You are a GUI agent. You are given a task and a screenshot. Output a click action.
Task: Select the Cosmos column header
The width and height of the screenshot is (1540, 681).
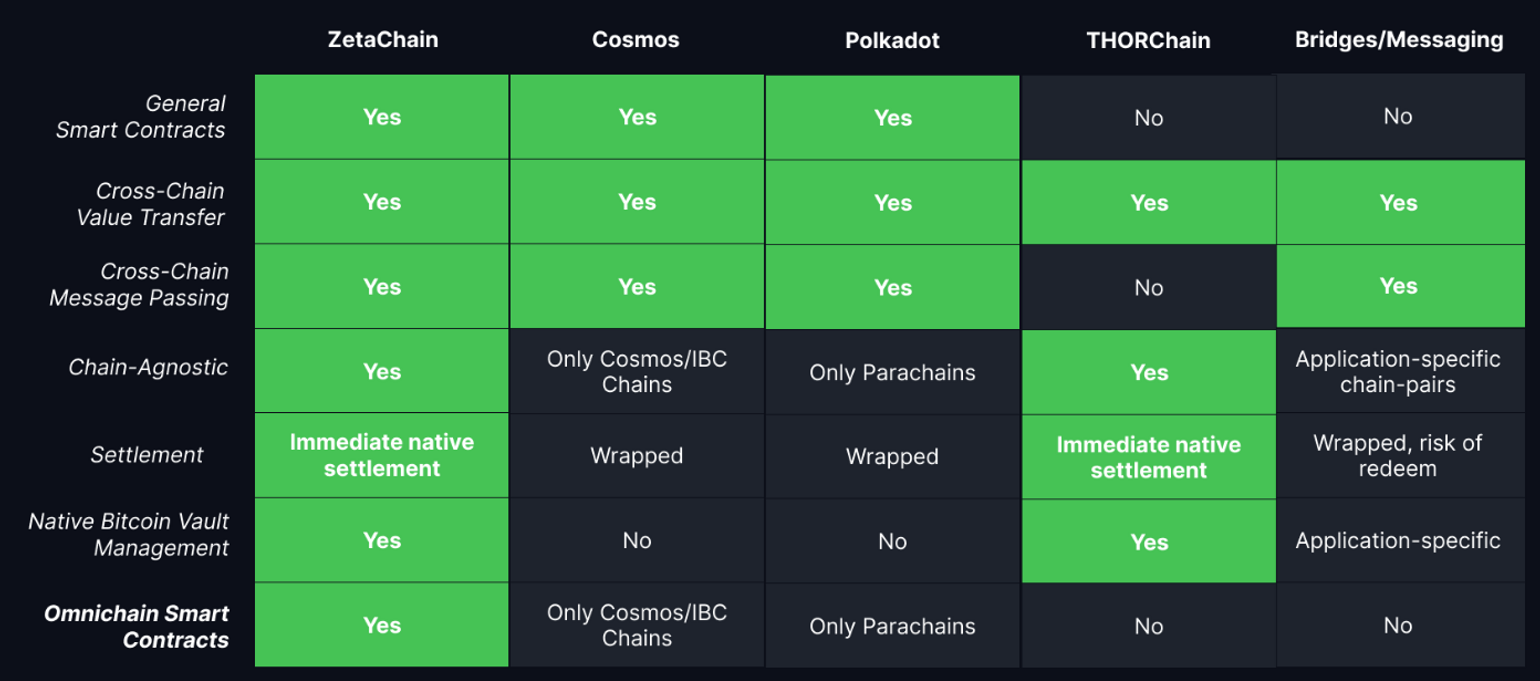636,40
